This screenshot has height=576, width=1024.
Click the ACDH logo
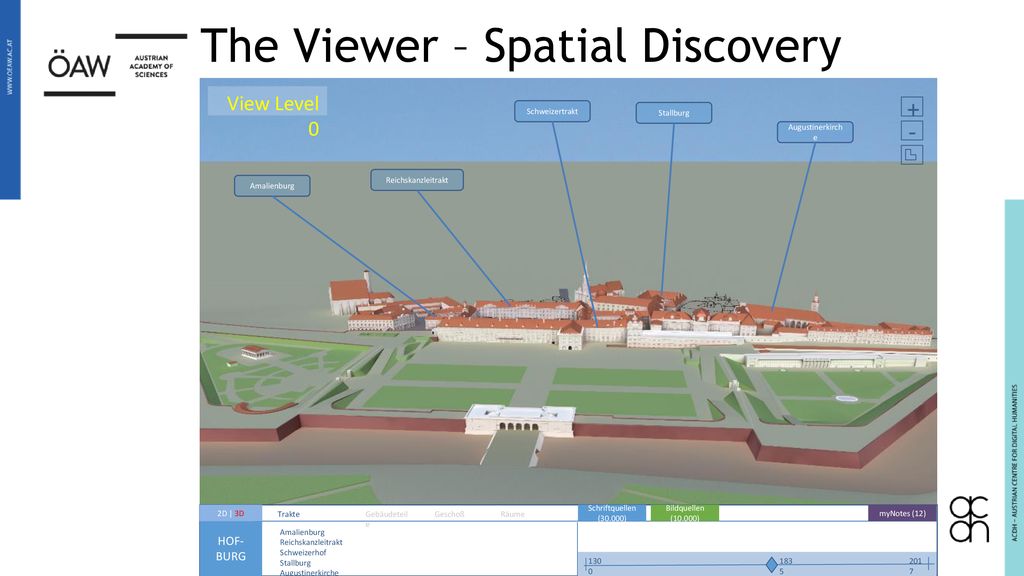(969, 519)
